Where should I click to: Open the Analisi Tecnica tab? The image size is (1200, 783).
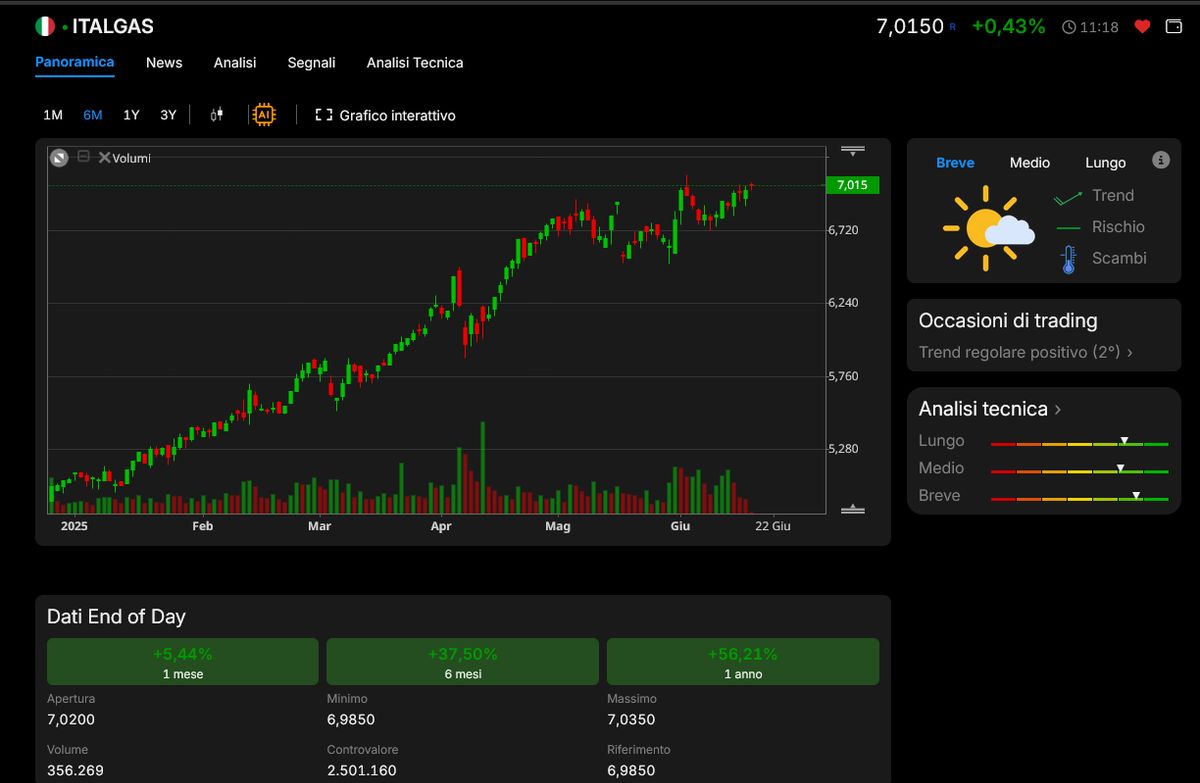[415, 62]
